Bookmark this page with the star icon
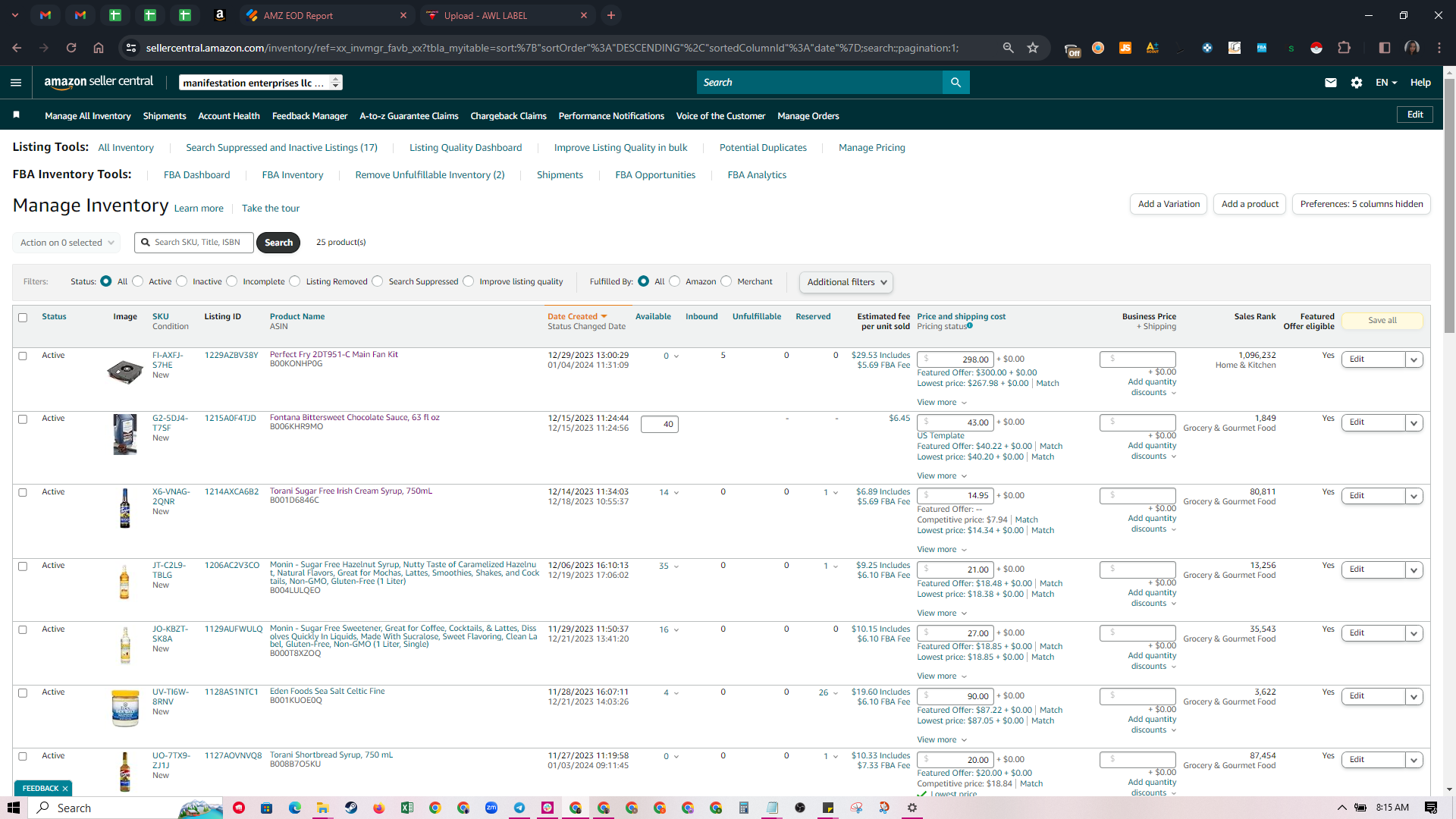This screenshot has height=819, width=1456. click(x=1033, y=48)
